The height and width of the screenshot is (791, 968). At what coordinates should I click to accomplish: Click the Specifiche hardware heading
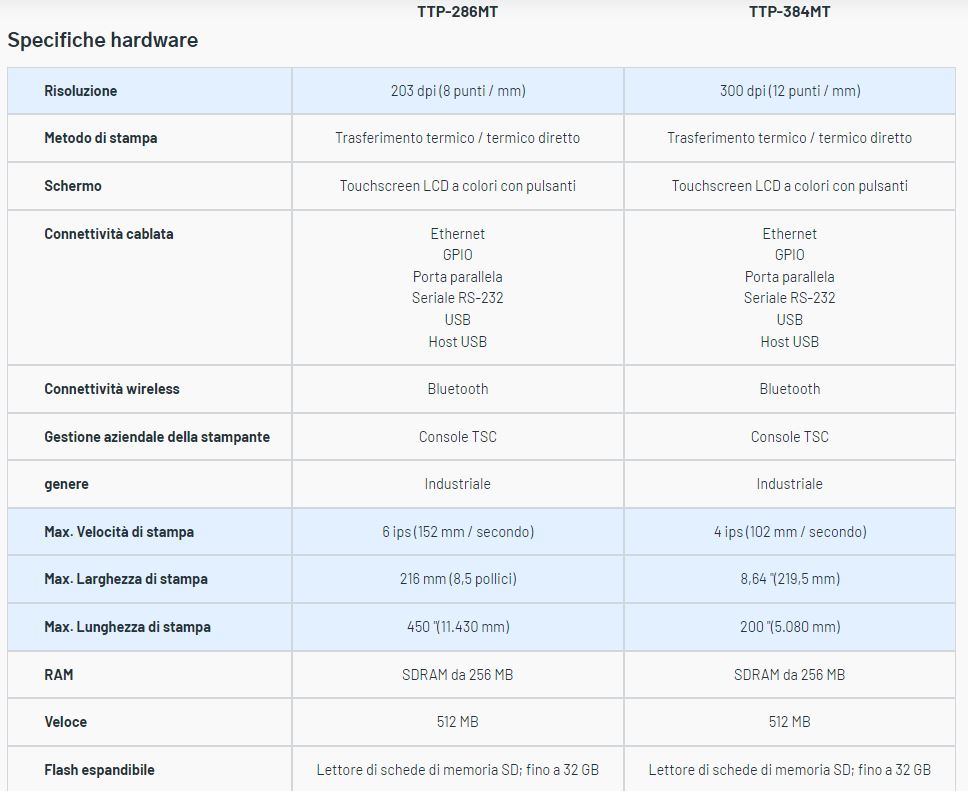coord(103,40)
